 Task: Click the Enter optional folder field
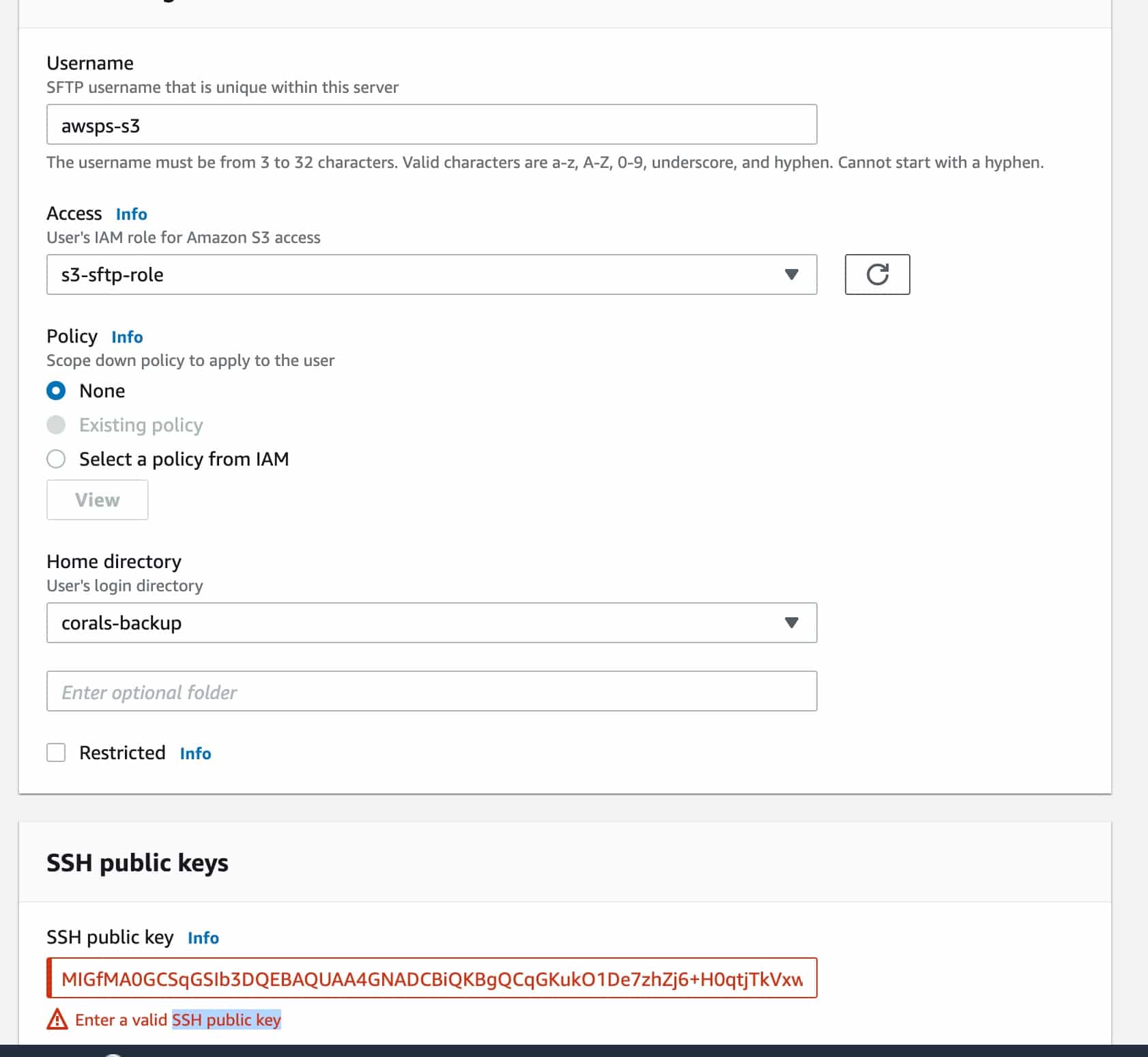point(431,691)
